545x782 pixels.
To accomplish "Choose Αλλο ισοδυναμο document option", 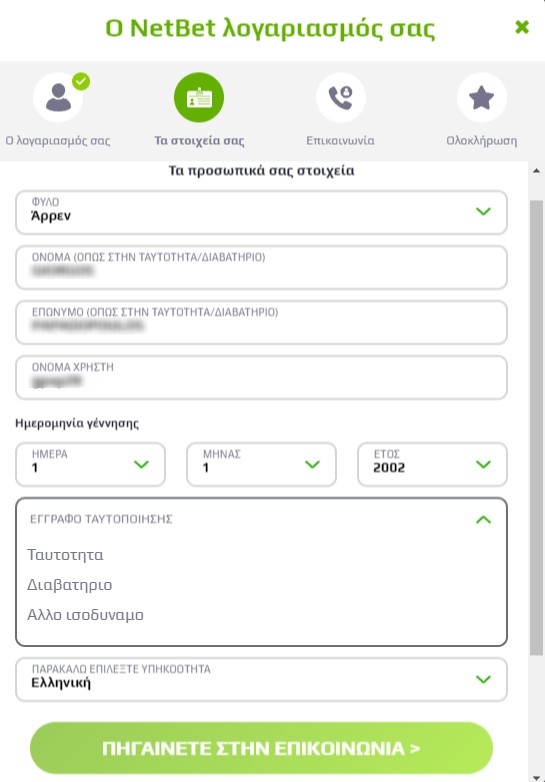I will pos(85,615).
